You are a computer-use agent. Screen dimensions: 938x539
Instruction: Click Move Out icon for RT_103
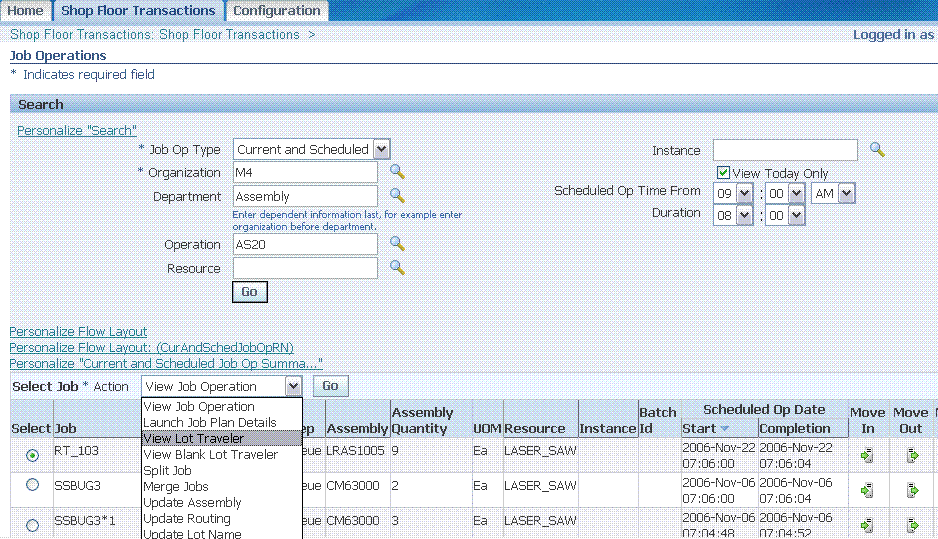click(x=912, y=455)
